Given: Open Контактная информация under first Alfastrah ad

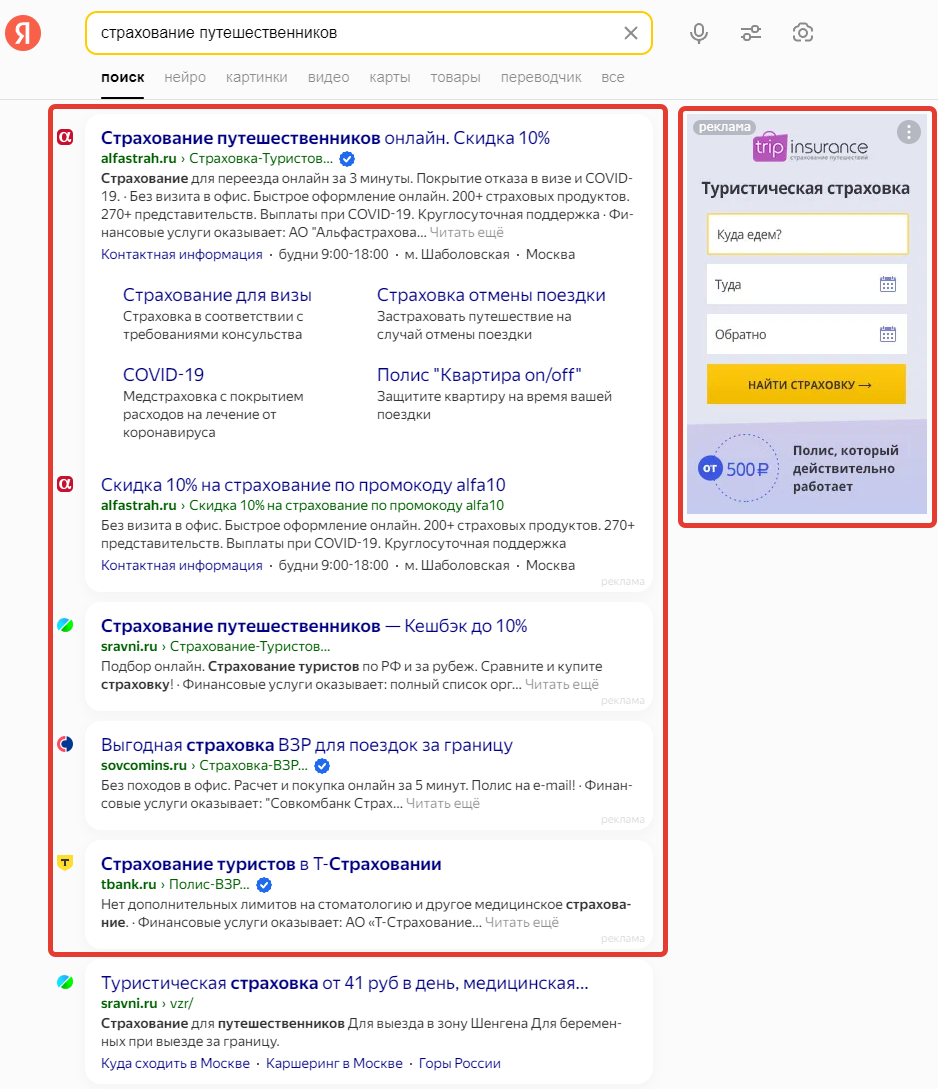Looking at the screenshot, I should (x=182, y=254).
